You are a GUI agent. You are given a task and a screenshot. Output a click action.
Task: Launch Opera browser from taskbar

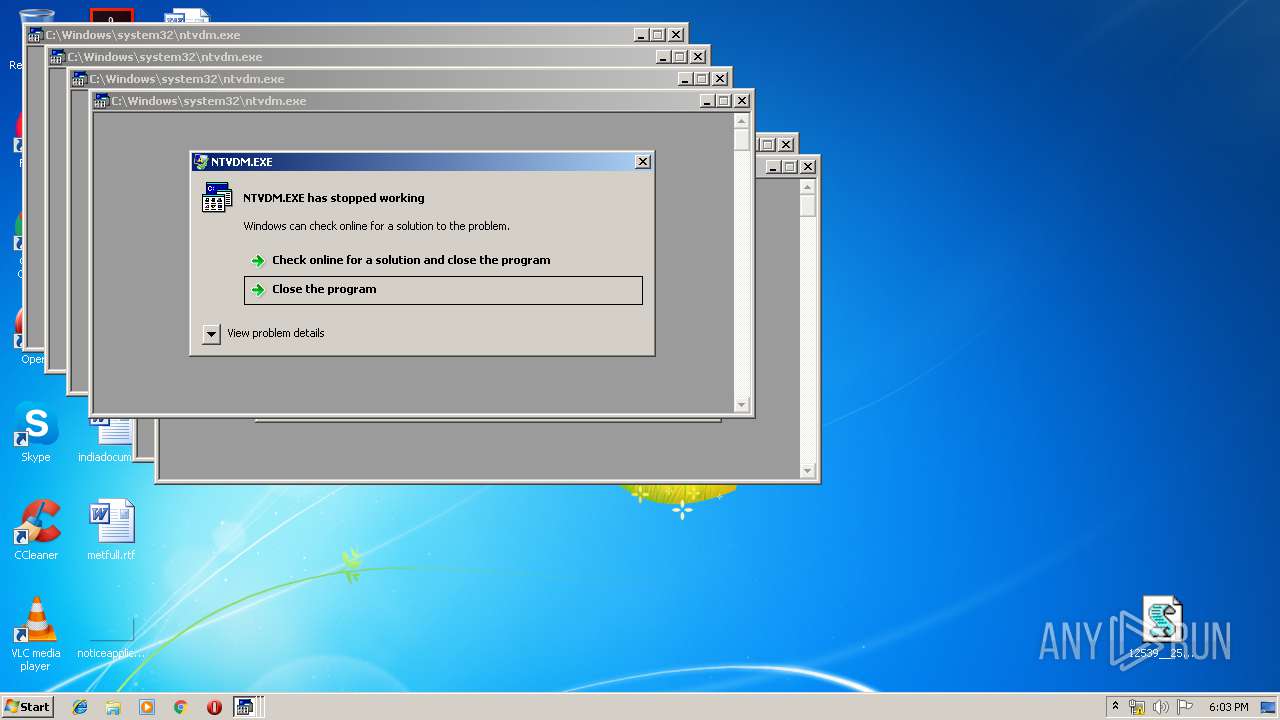tap(214, 707)
